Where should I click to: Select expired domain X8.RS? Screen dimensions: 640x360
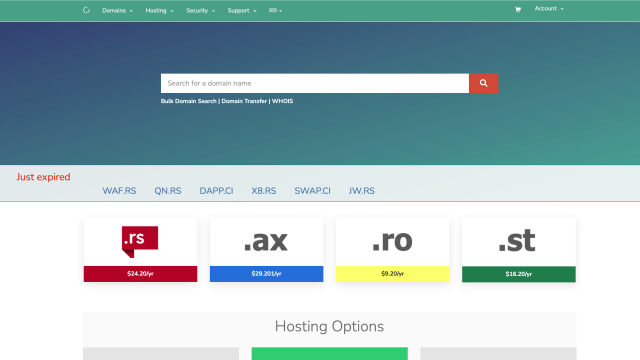click(x=264, y=191)
